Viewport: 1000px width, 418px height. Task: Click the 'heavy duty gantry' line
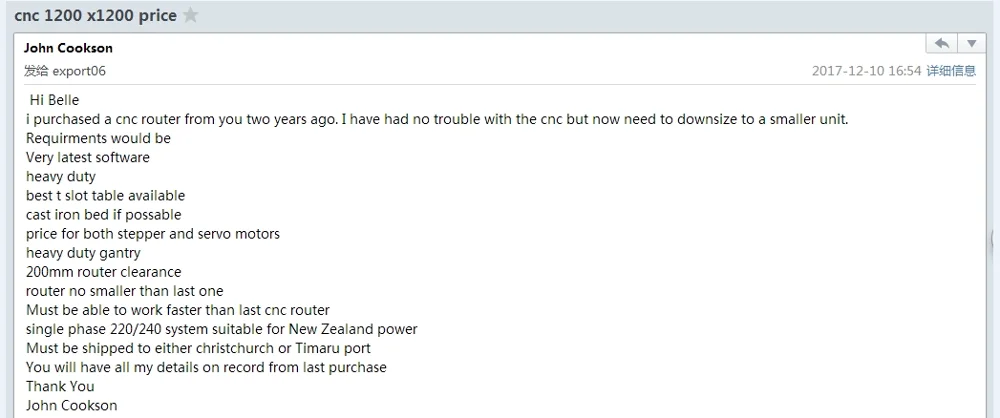tap(83, 252)
